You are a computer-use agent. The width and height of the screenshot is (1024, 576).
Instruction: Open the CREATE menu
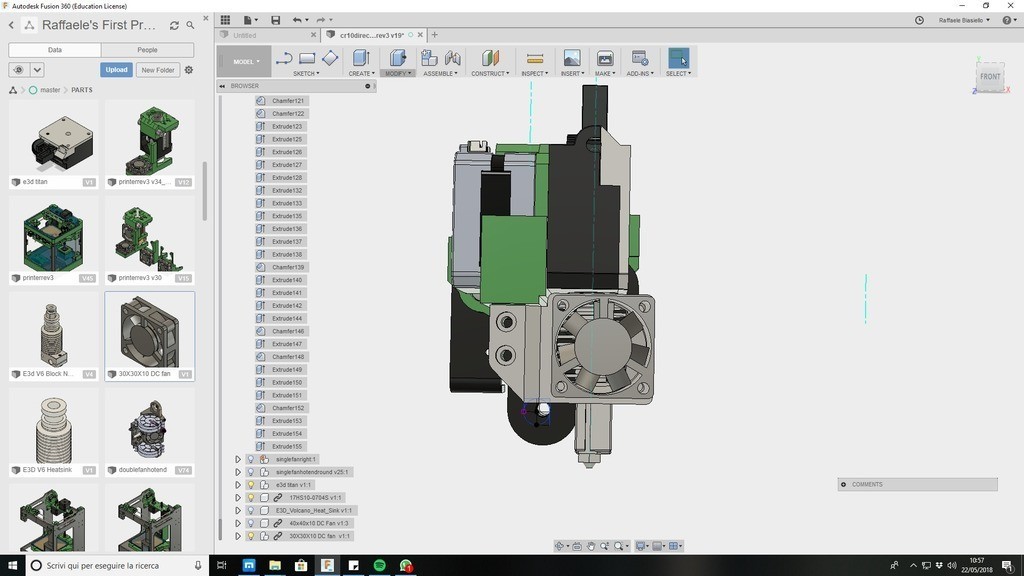point(361,74)
